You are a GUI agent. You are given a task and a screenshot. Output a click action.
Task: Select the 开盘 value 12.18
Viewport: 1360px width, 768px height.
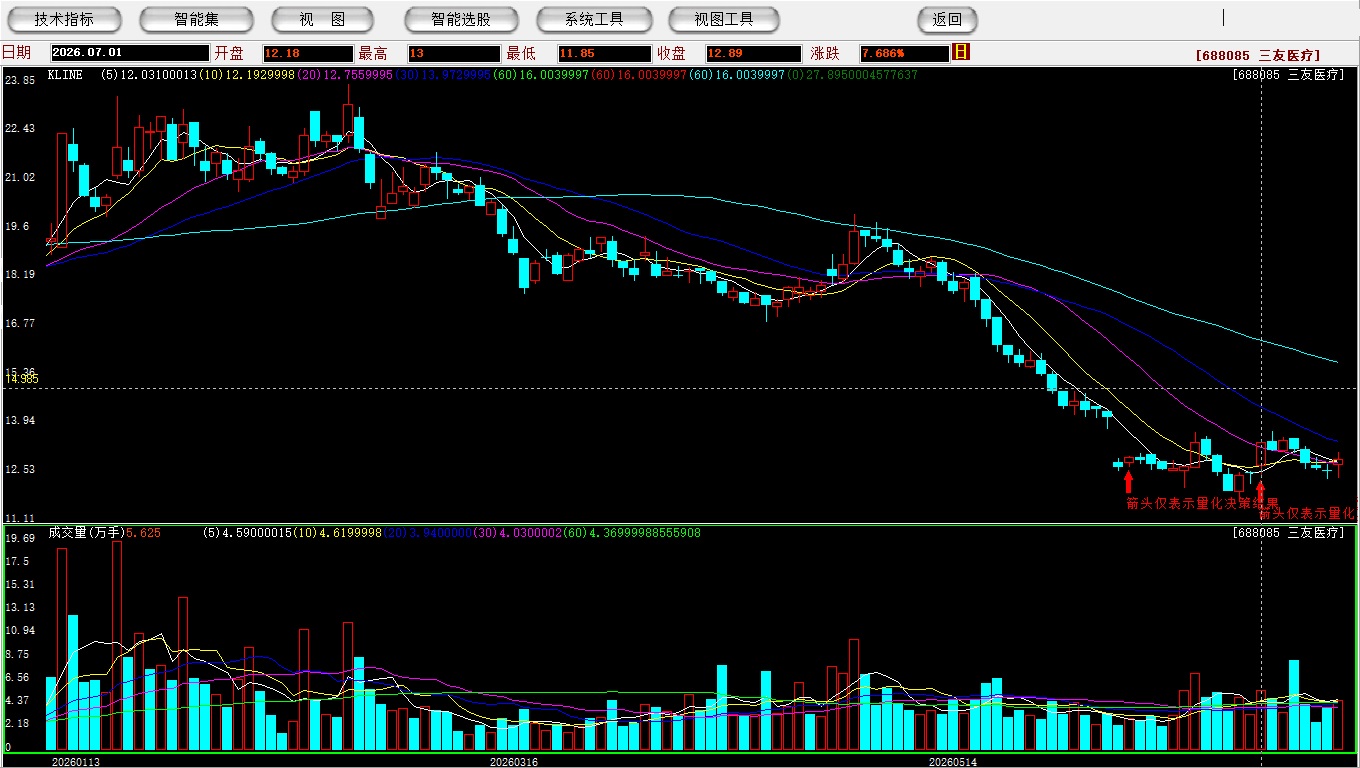point(308,53)
